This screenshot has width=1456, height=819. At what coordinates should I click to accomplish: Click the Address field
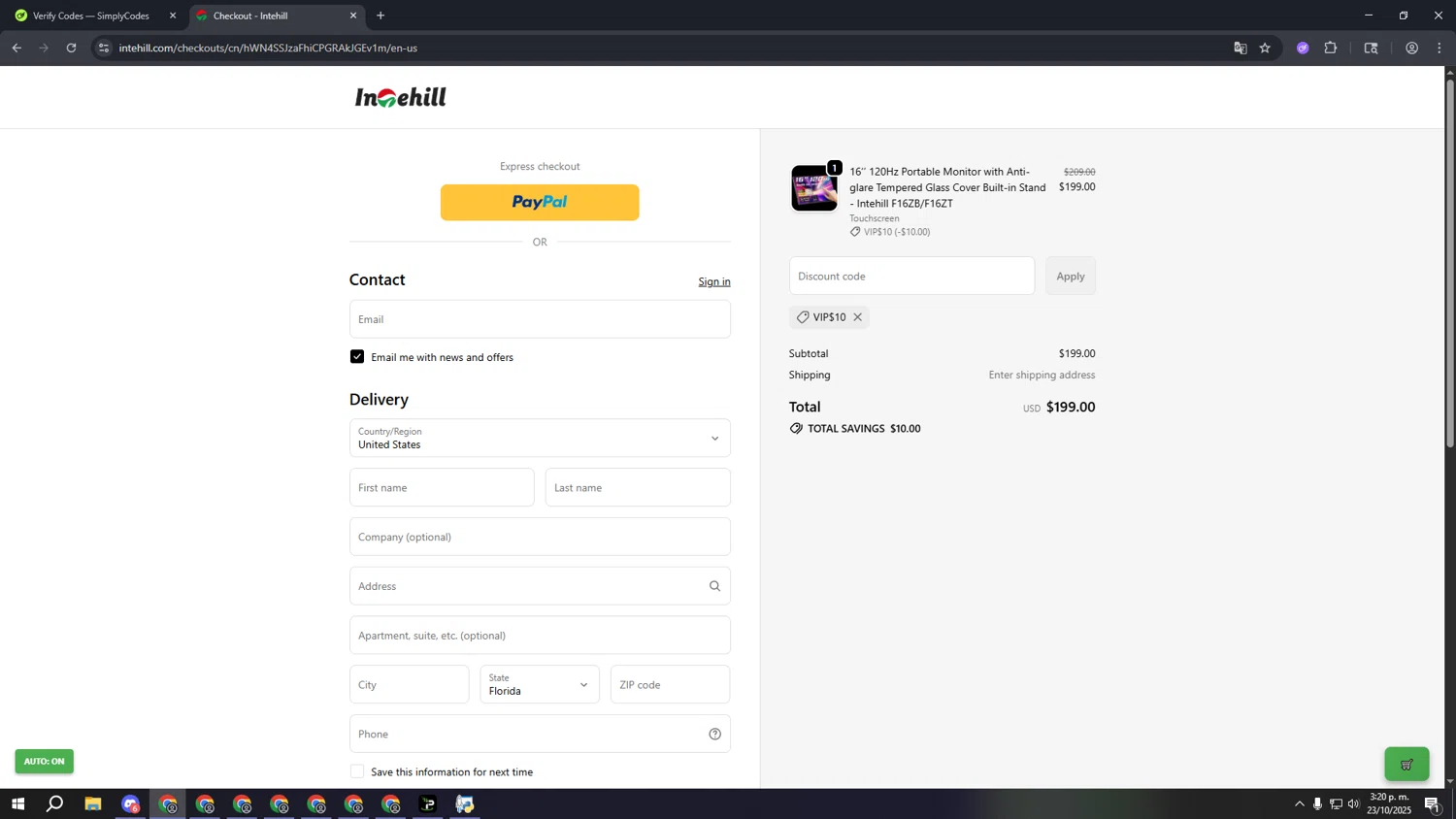[540, 586]
